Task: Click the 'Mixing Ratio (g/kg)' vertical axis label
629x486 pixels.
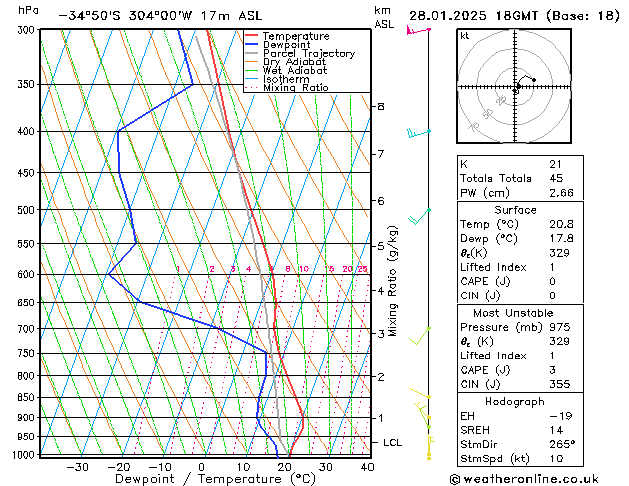Action: [x=392, y=281]
